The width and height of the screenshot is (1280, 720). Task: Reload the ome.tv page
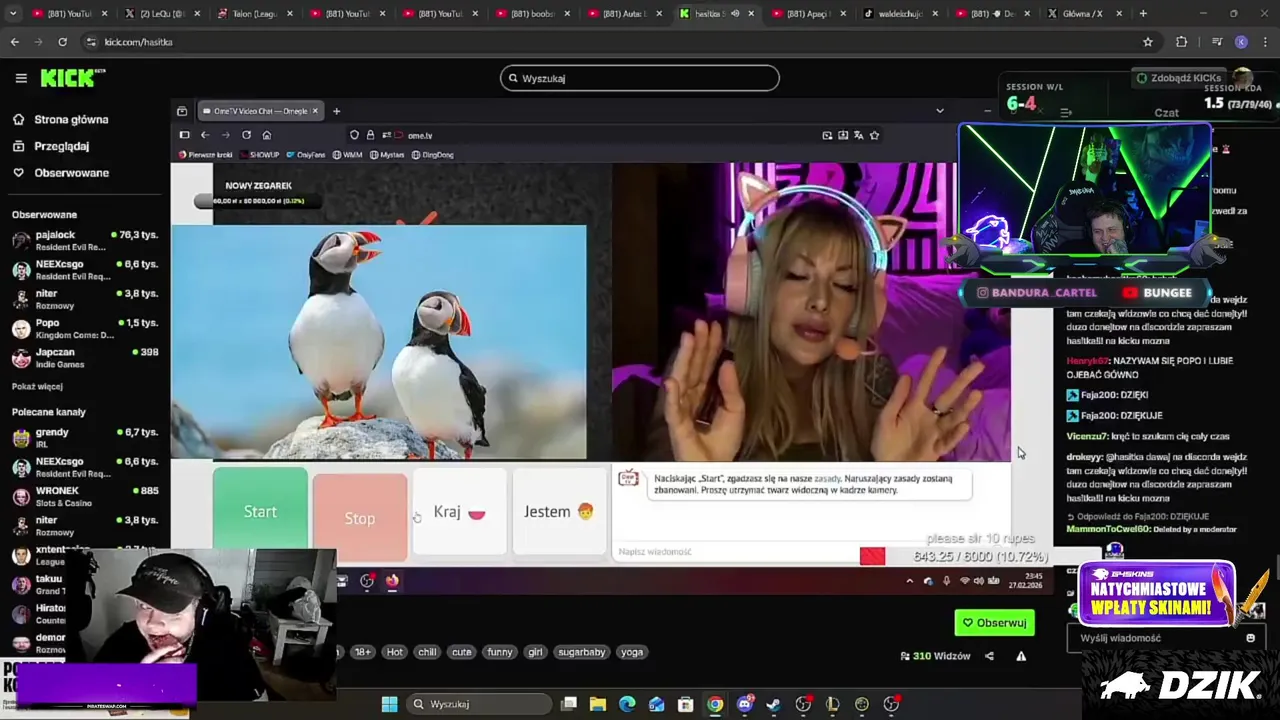coord(246,135)
